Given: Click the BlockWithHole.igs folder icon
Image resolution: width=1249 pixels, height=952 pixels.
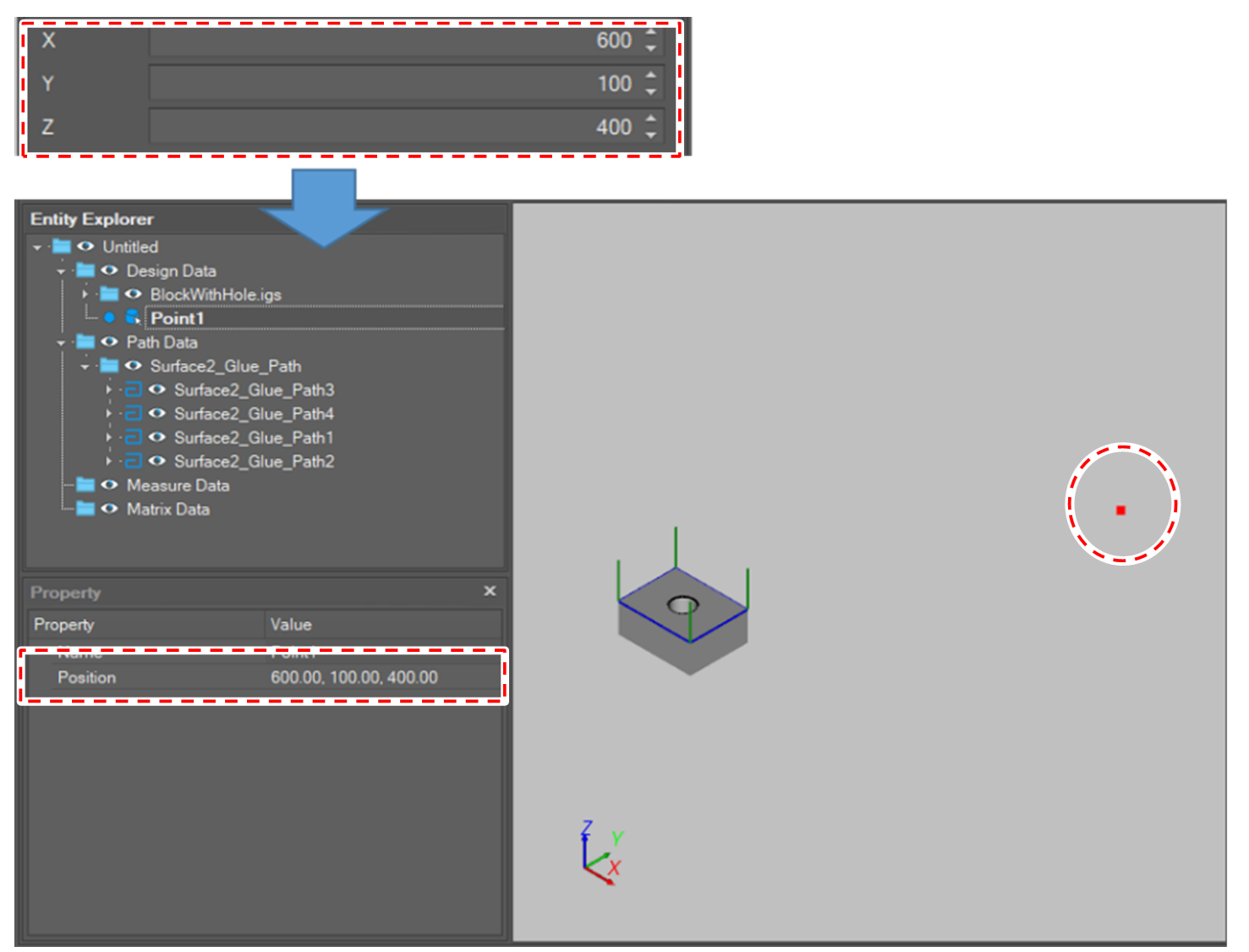Looking at the screenshot, I should [109, 293].
